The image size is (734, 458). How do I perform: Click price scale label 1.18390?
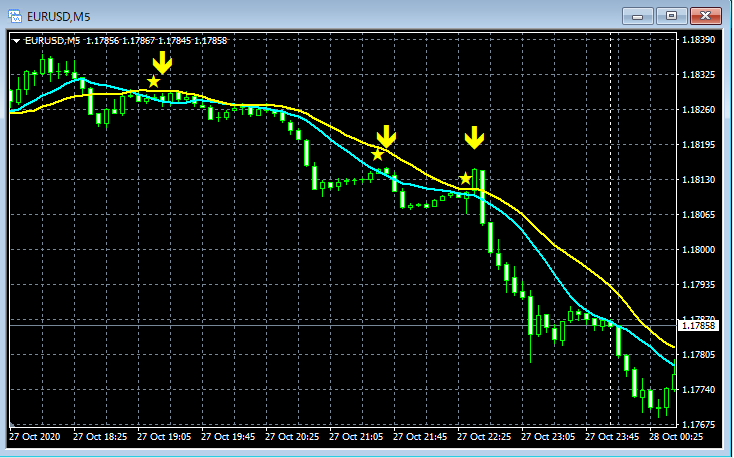(x=698, y=40)
